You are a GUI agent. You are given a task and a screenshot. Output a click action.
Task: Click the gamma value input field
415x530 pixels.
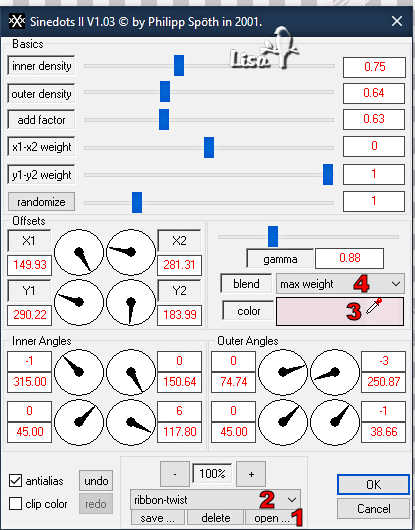click(x=349, y=258)
